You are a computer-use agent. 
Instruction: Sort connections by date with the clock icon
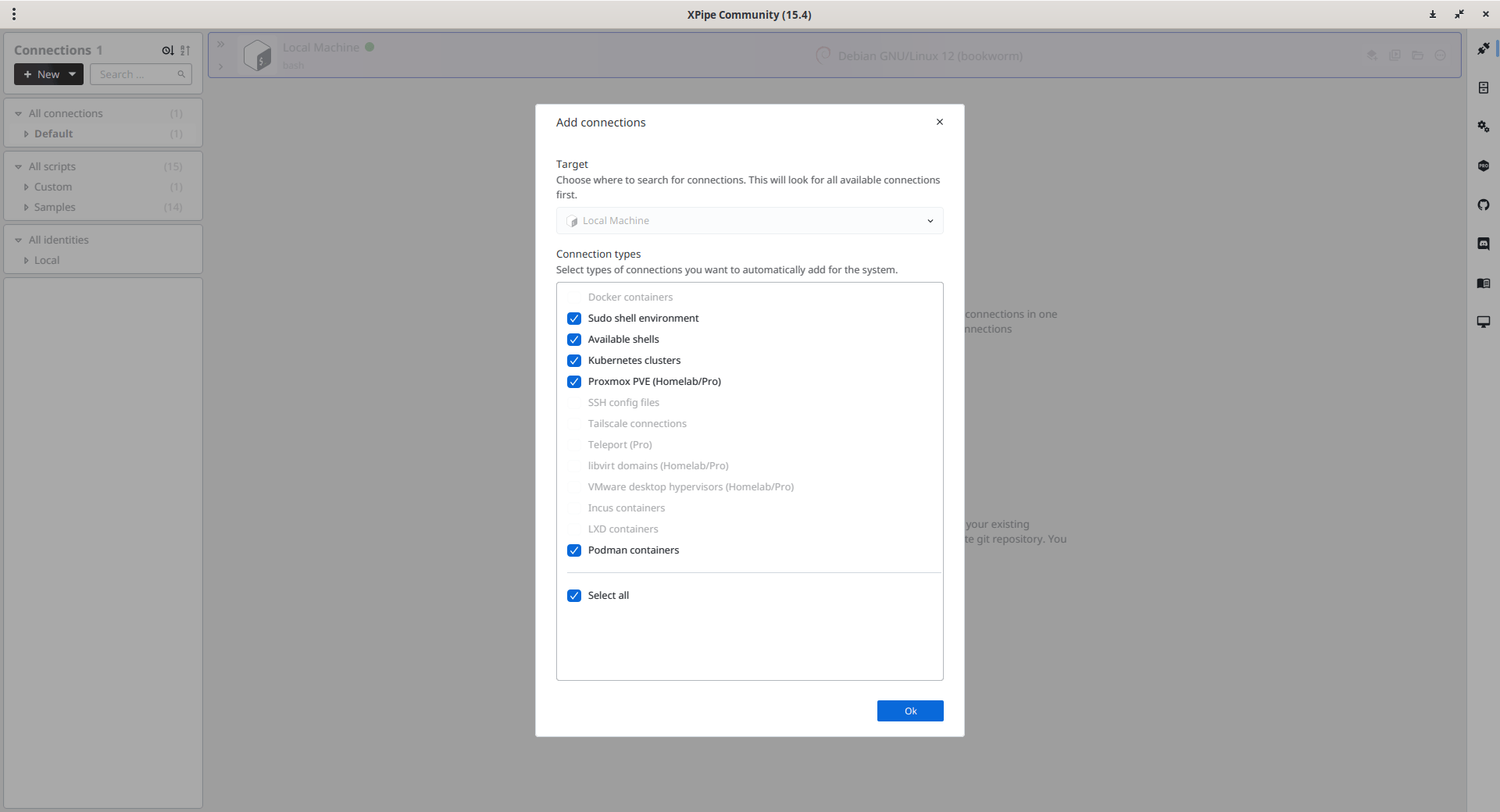click(x=168, y=50)
